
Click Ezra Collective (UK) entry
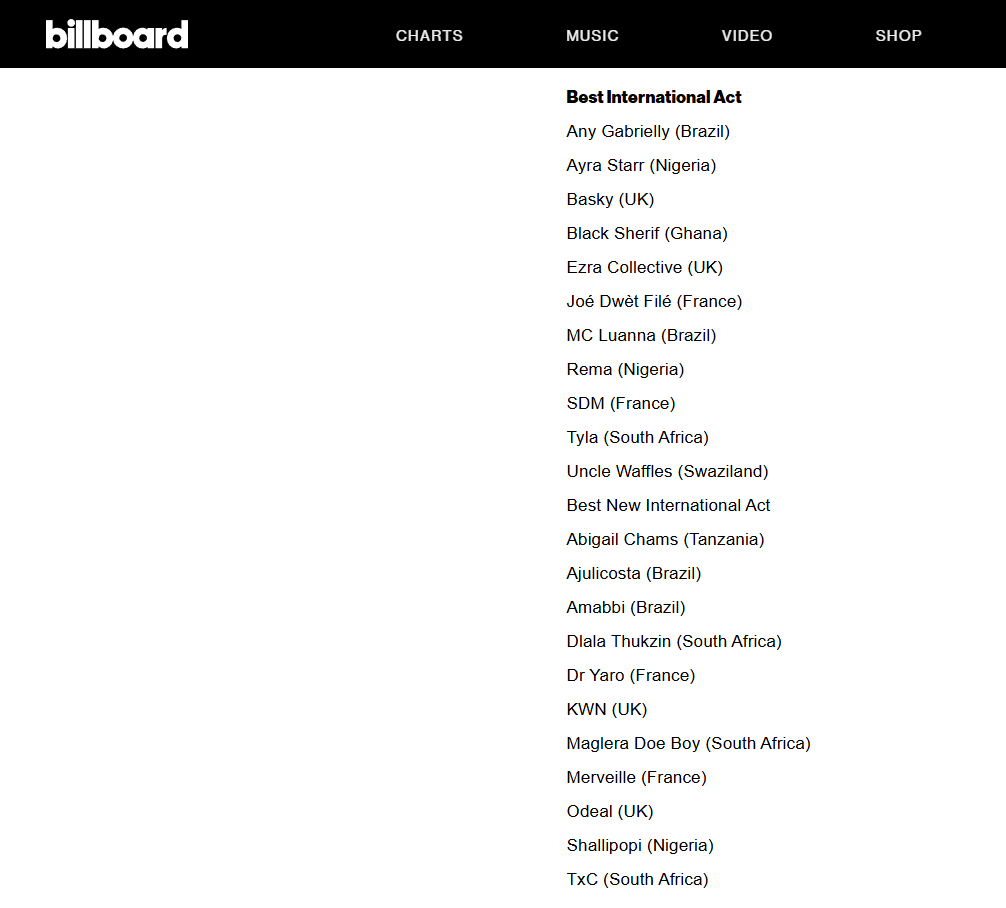pyautogui.click(x=645, y=268)
